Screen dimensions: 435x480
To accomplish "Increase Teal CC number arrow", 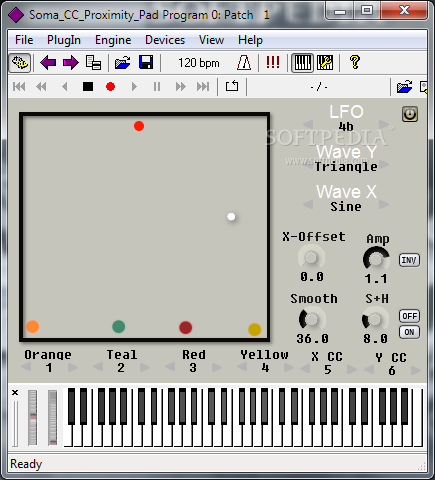I will point(145,367).
